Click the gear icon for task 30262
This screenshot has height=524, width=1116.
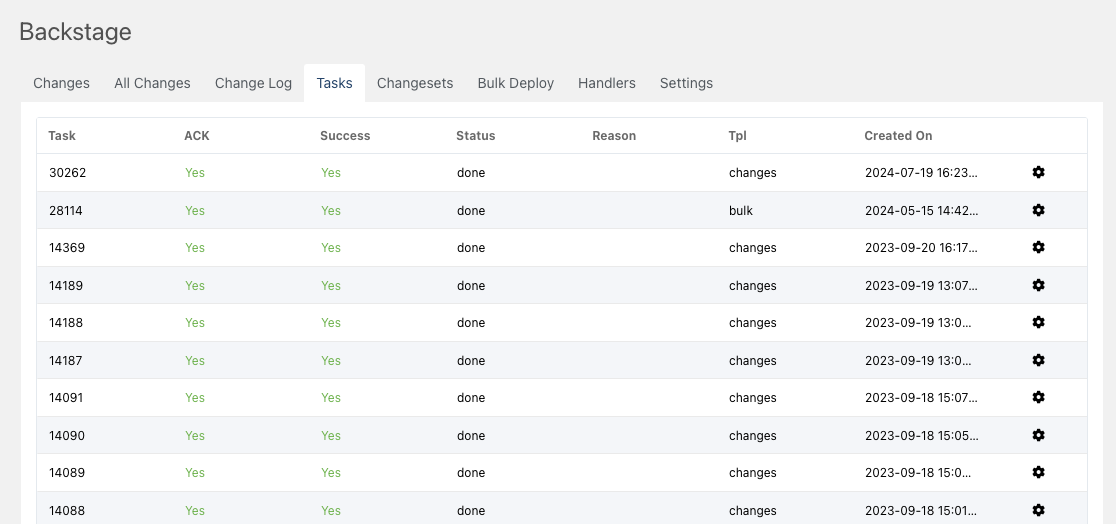1038,172
